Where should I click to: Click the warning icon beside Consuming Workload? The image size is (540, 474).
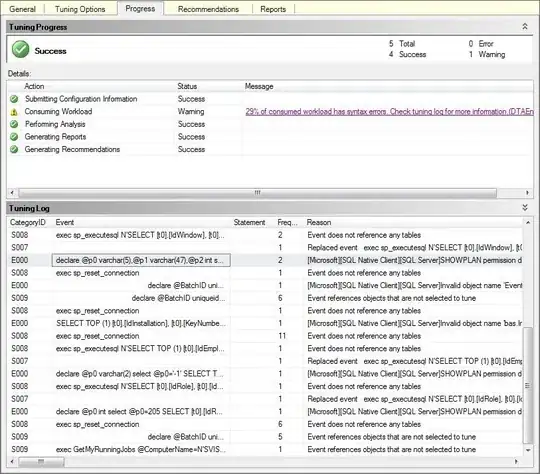14,112
